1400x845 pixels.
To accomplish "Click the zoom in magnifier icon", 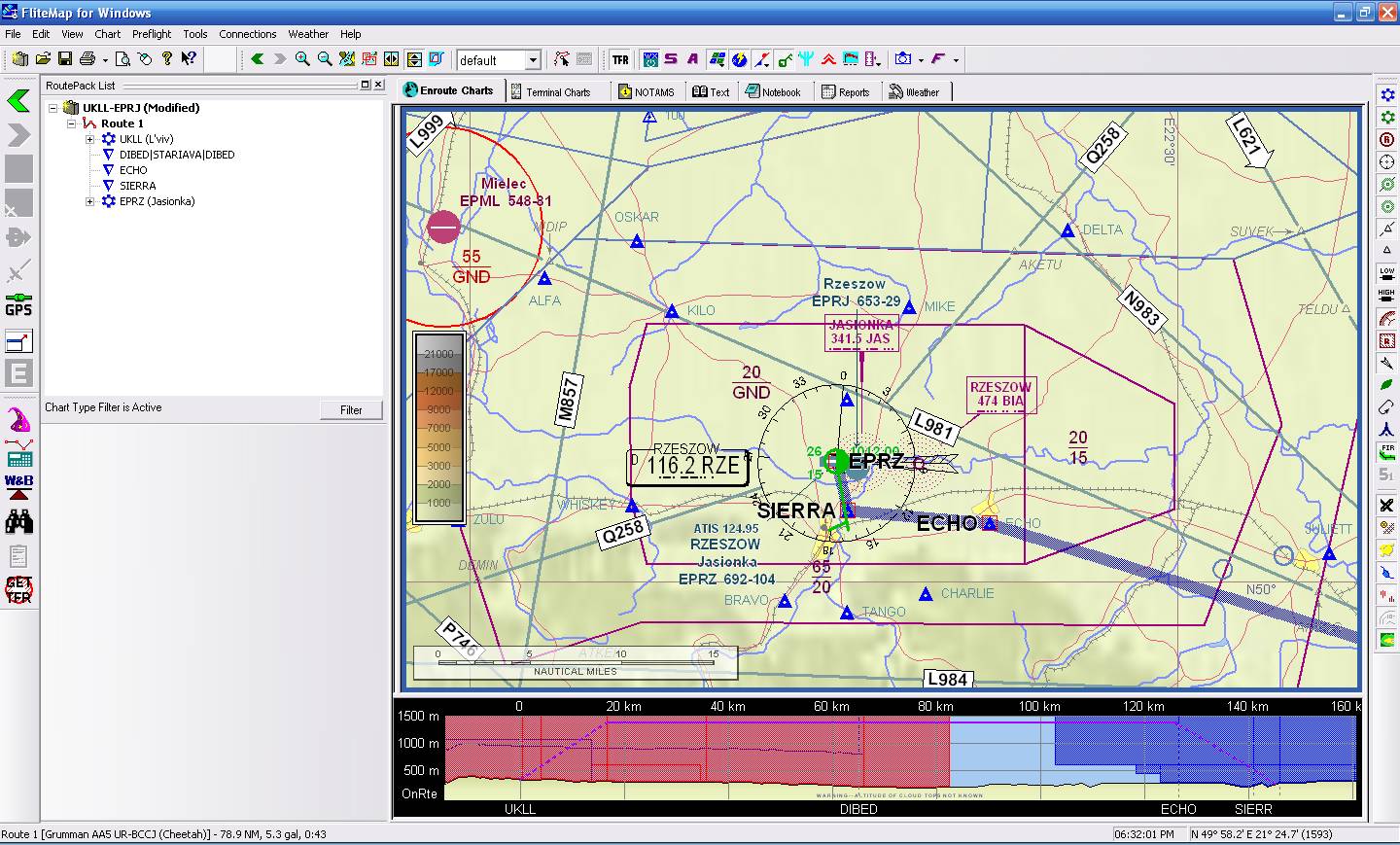I will tap(302, 59).
